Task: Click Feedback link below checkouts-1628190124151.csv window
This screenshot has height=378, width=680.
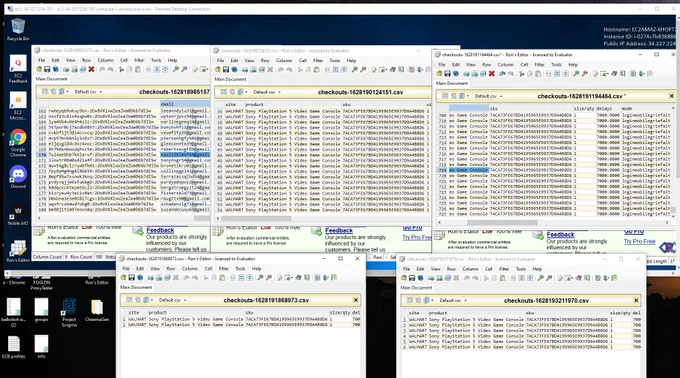Action: [x=339, y=231]
